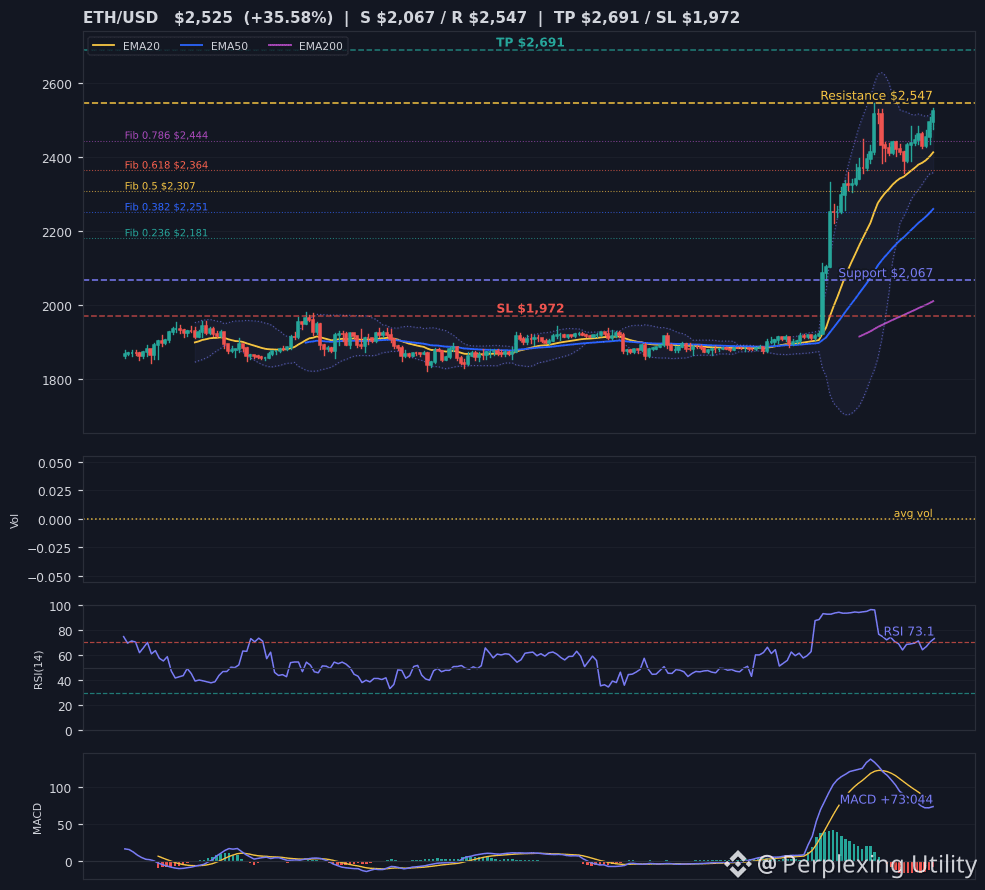Screen dimensions: 985x890
Task: Click the green 'TP $2,691' chart label
Action: tap(530, 42)
